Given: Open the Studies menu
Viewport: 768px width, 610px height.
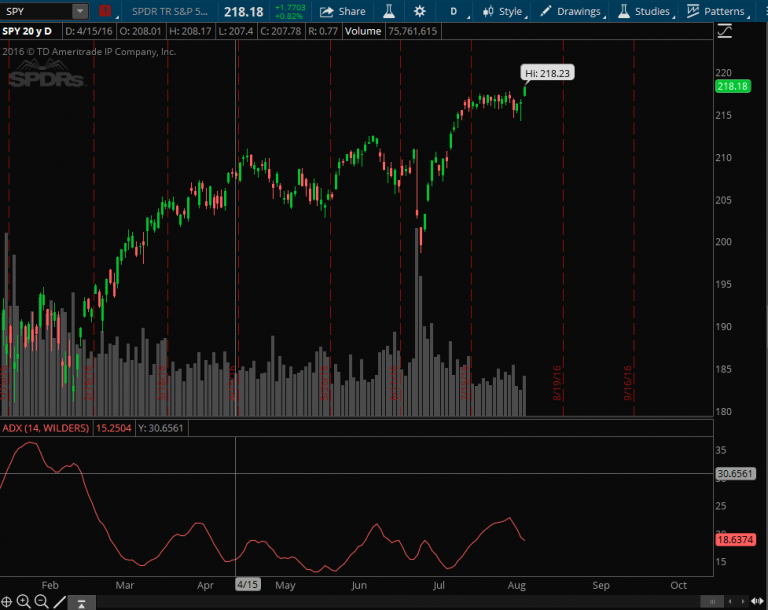Looking at the screenshot, I should coord(645,11).
